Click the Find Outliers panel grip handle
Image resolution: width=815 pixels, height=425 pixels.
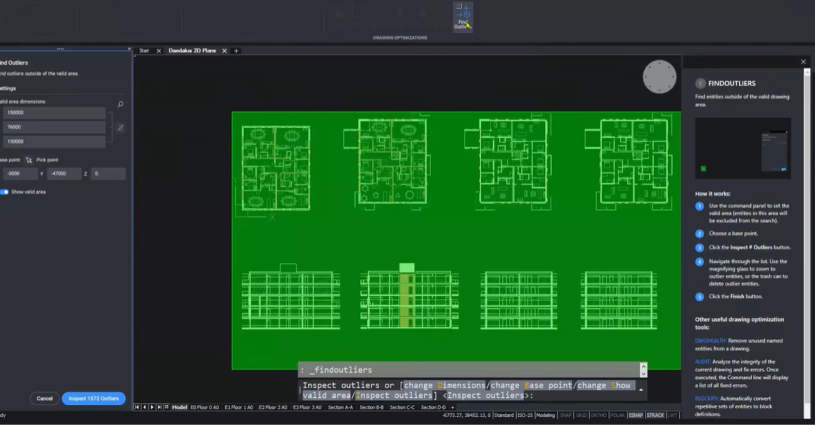pos(60,49)
